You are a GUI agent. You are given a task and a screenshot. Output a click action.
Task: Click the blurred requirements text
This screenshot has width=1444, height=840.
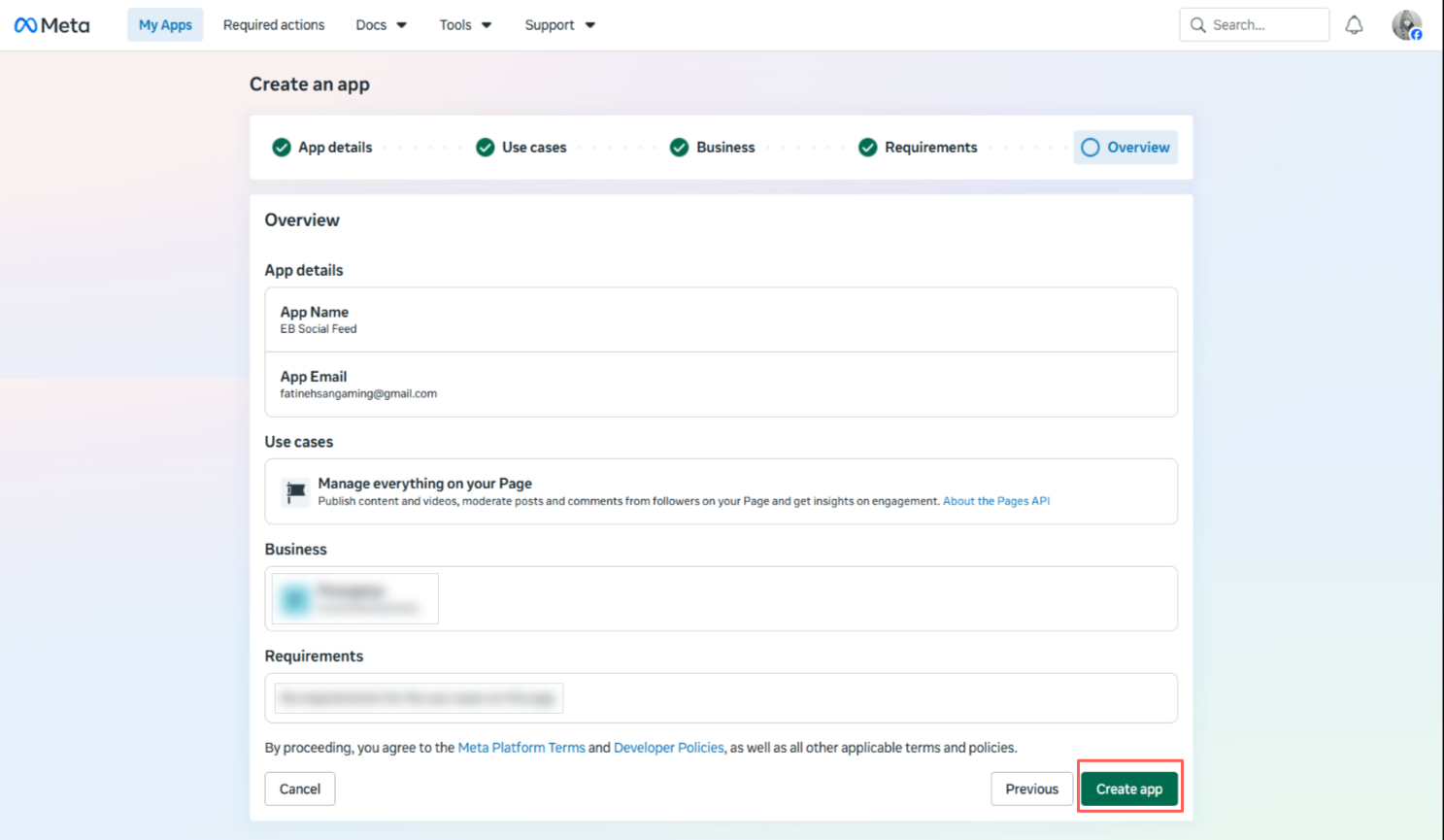(419, 698)
